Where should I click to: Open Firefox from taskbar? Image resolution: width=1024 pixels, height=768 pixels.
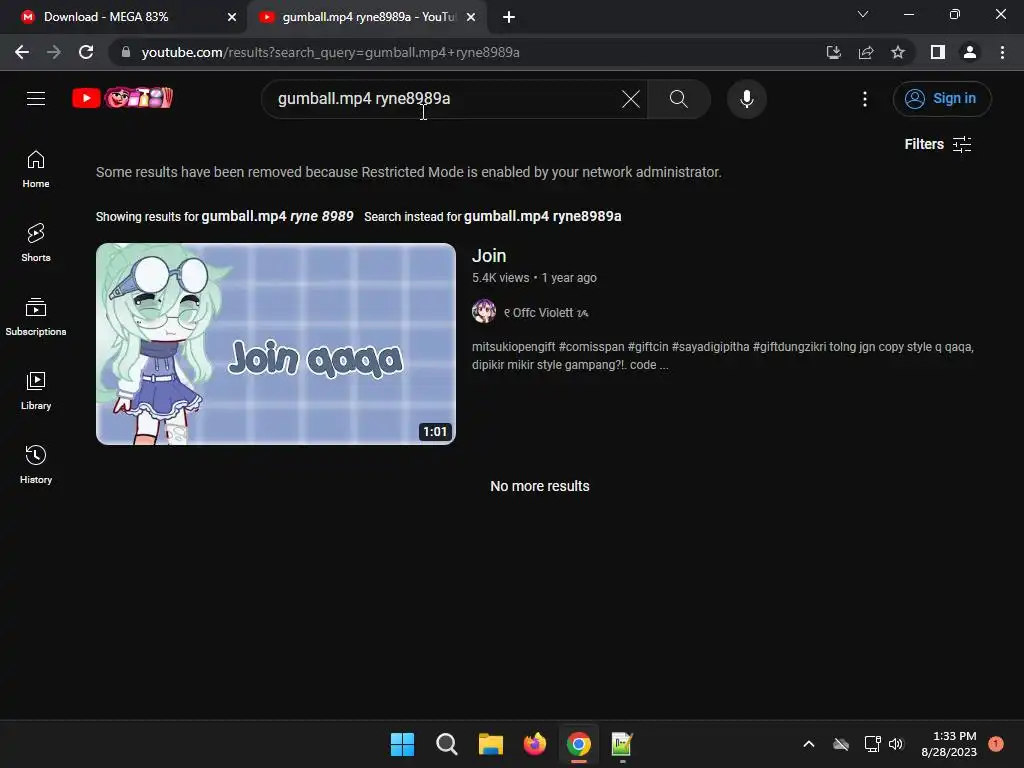click(535, 744)
